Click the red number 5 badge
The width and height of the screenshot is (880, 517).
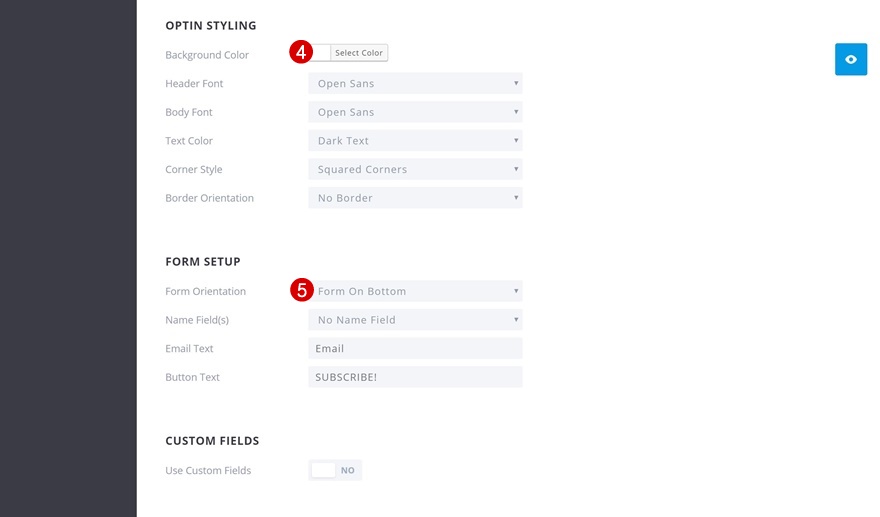301,291
